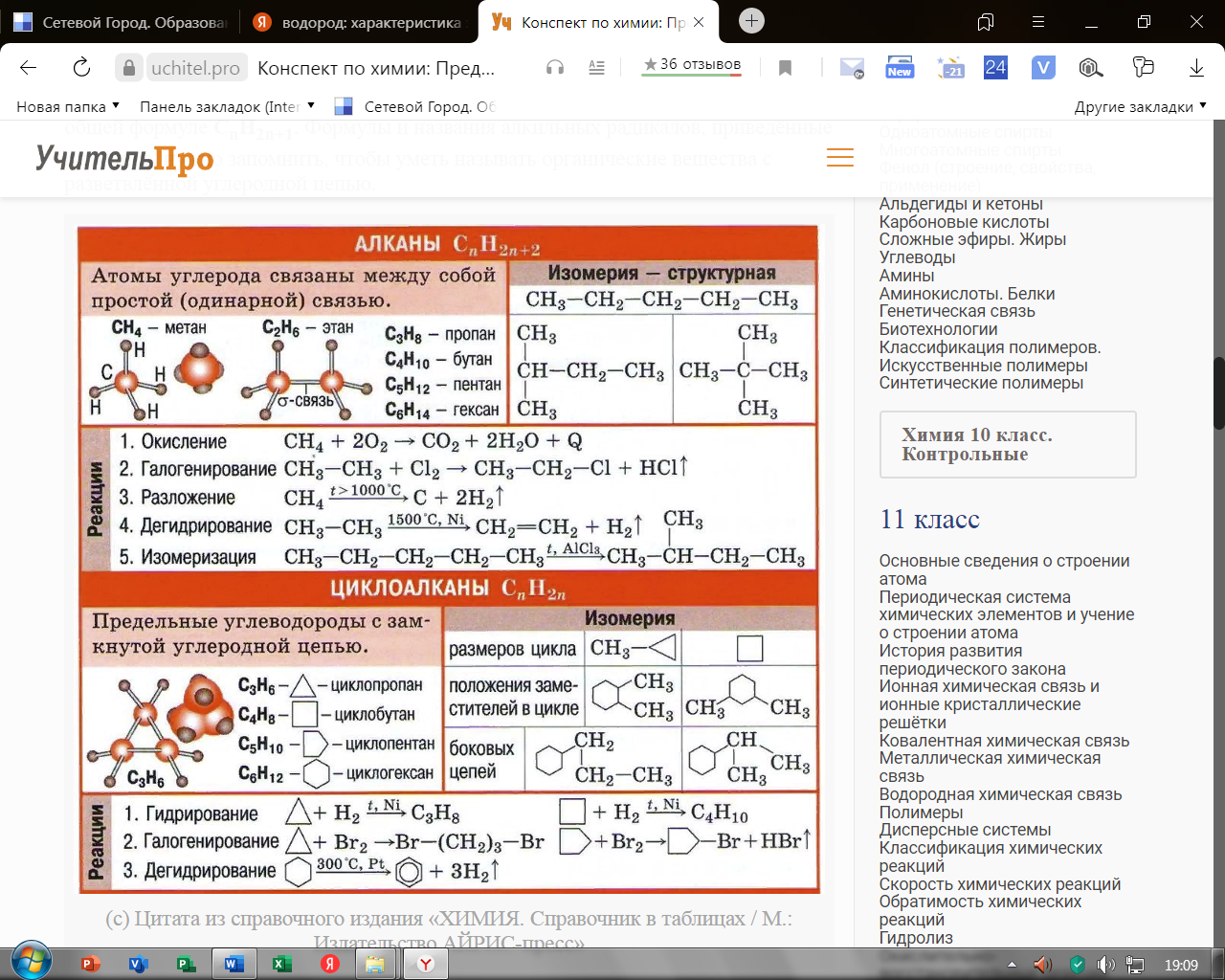Click the blue 'V' extension icon
Image resolution: width=1225 pixels, height=980 pixels.
point(1043,67)
